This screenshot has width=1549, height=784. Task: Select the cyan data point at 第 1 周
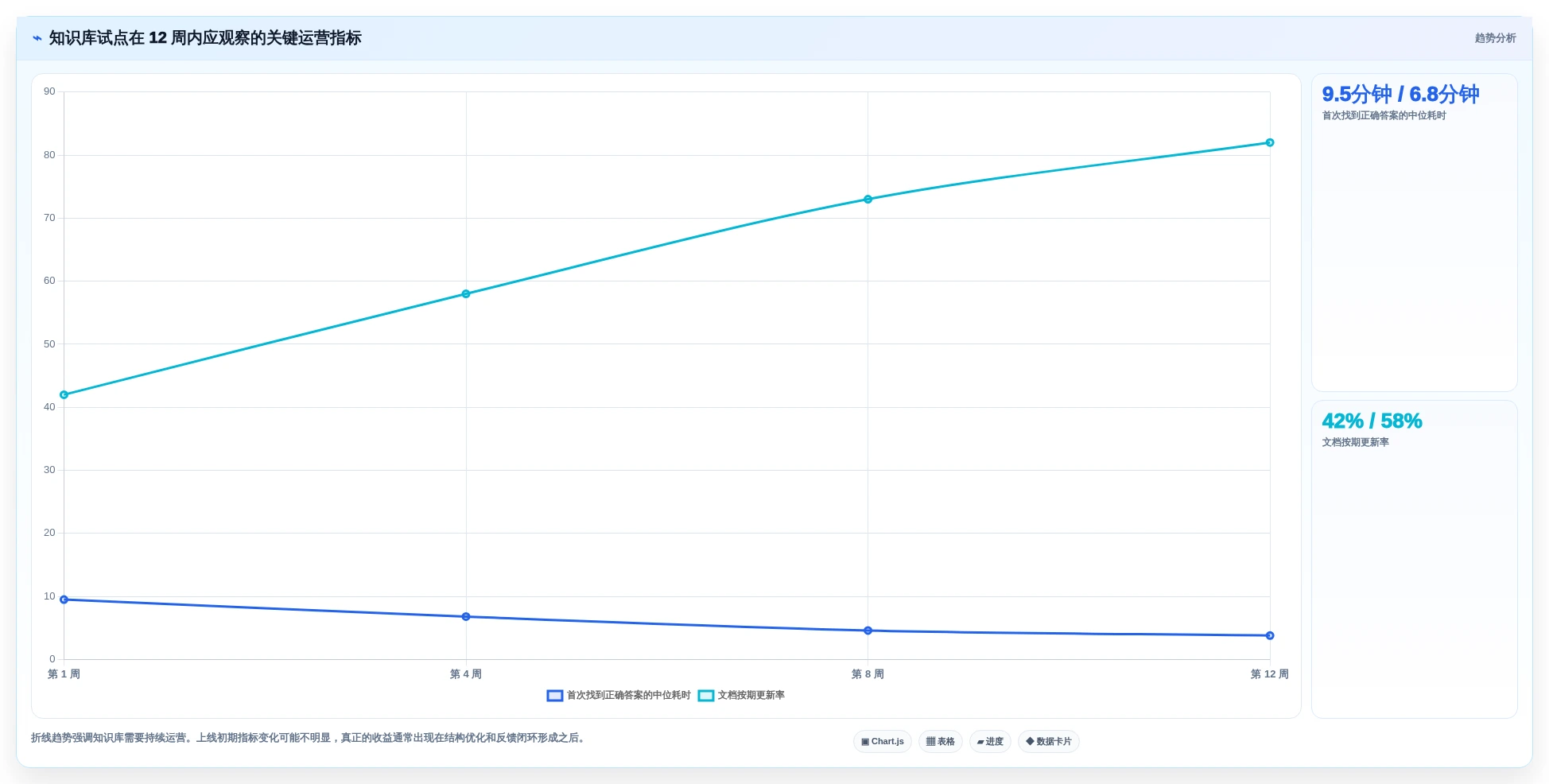(64, 394)
